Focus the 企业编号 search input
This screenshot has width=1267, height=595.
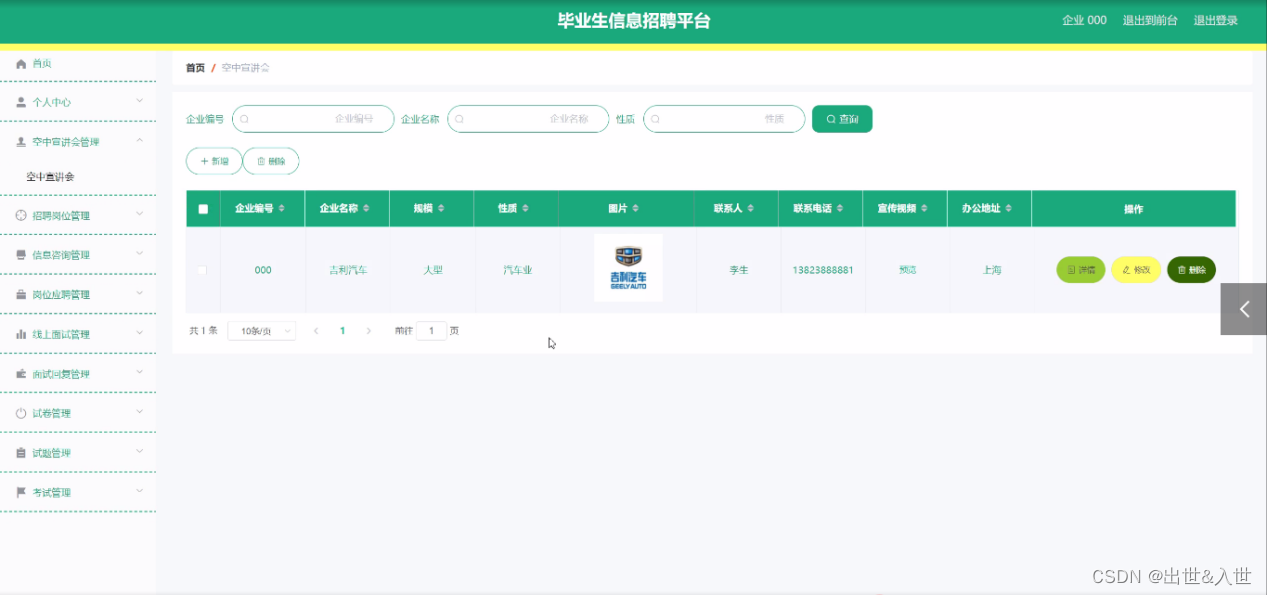click(x=313, y=119)
